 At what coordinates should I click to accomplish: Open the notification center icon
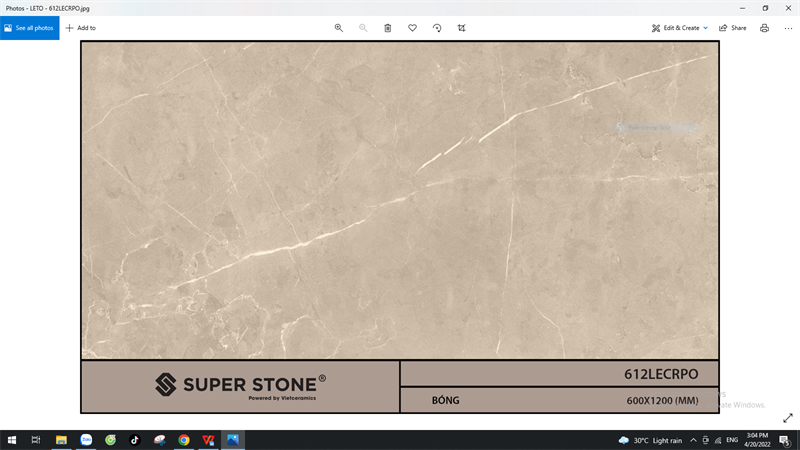[x=785, y=440]
